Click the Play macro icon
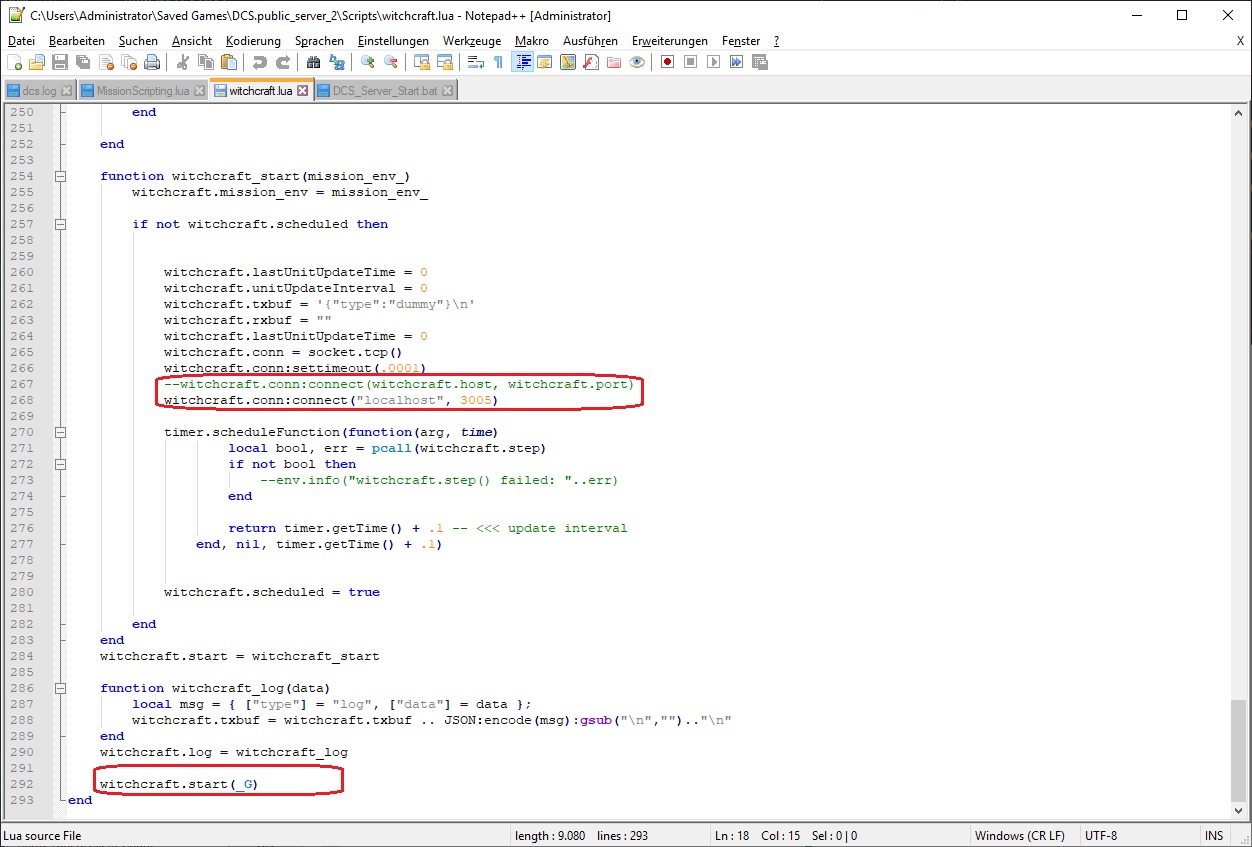Screen dimensions: 1252x847 pyautogui.click(x=713, y=62)
